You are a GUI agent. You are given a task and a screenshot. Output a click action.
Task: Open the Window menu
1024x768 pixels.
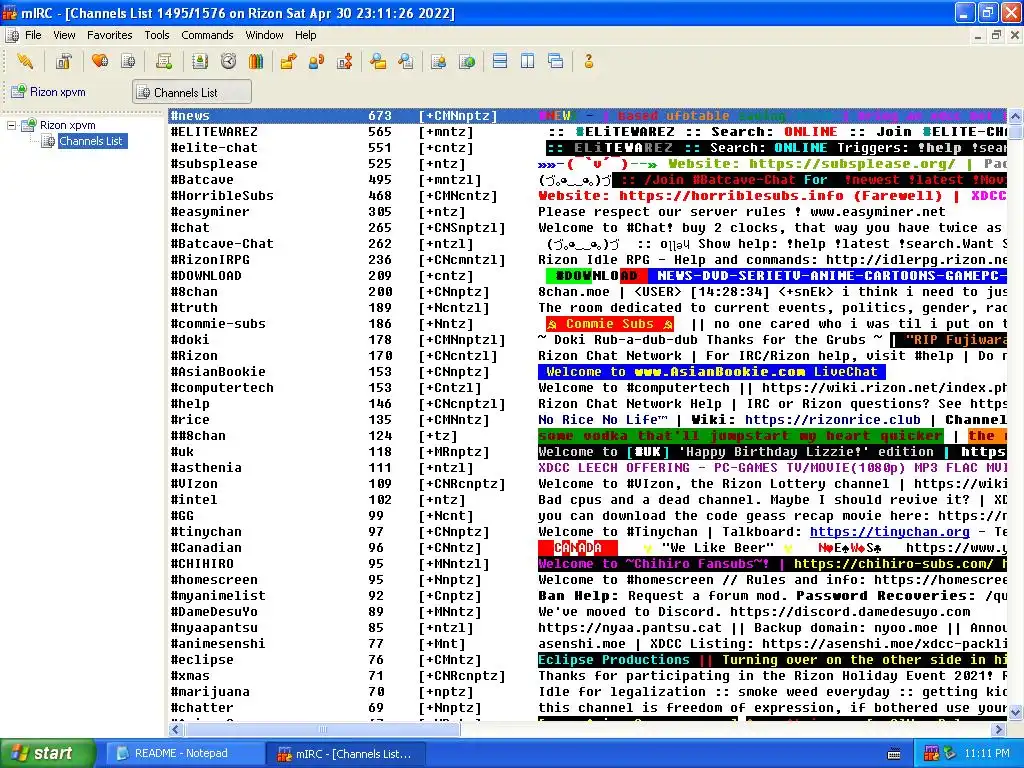(x=264, y=35)
